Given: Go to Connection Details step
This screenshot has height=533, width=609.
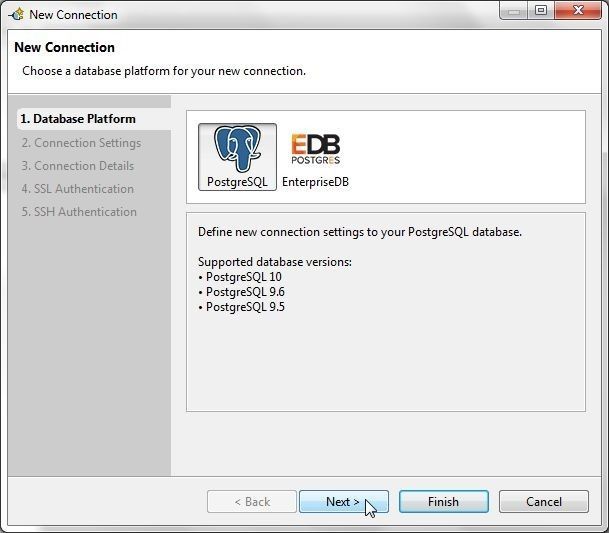Looking at the screenshot, I should tap(78, 166).
